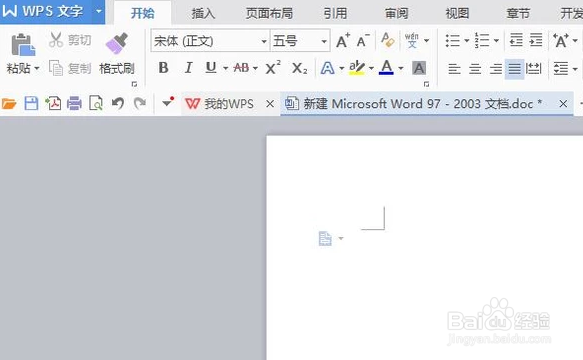Open underline style dropdown arrow
Image resolution: width=583 pixels, height=360 pixels.
(x=225, y=68)
